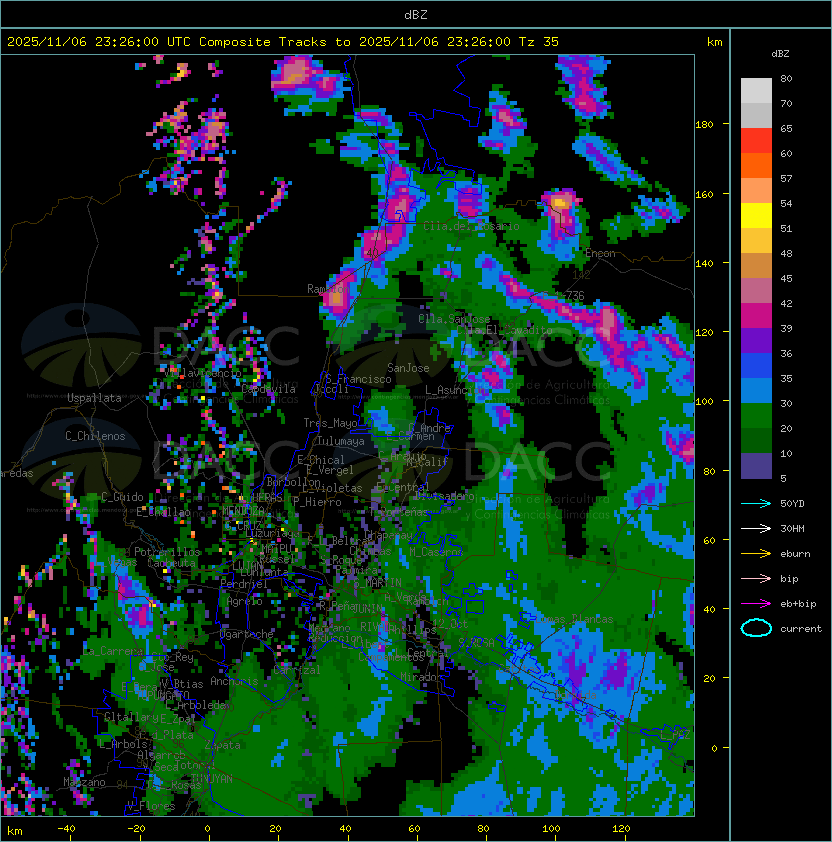The height and width of the screenshot is (842, 832).
Task: Click the 120 km tick on bottom axis
Action: click(621, 829)
